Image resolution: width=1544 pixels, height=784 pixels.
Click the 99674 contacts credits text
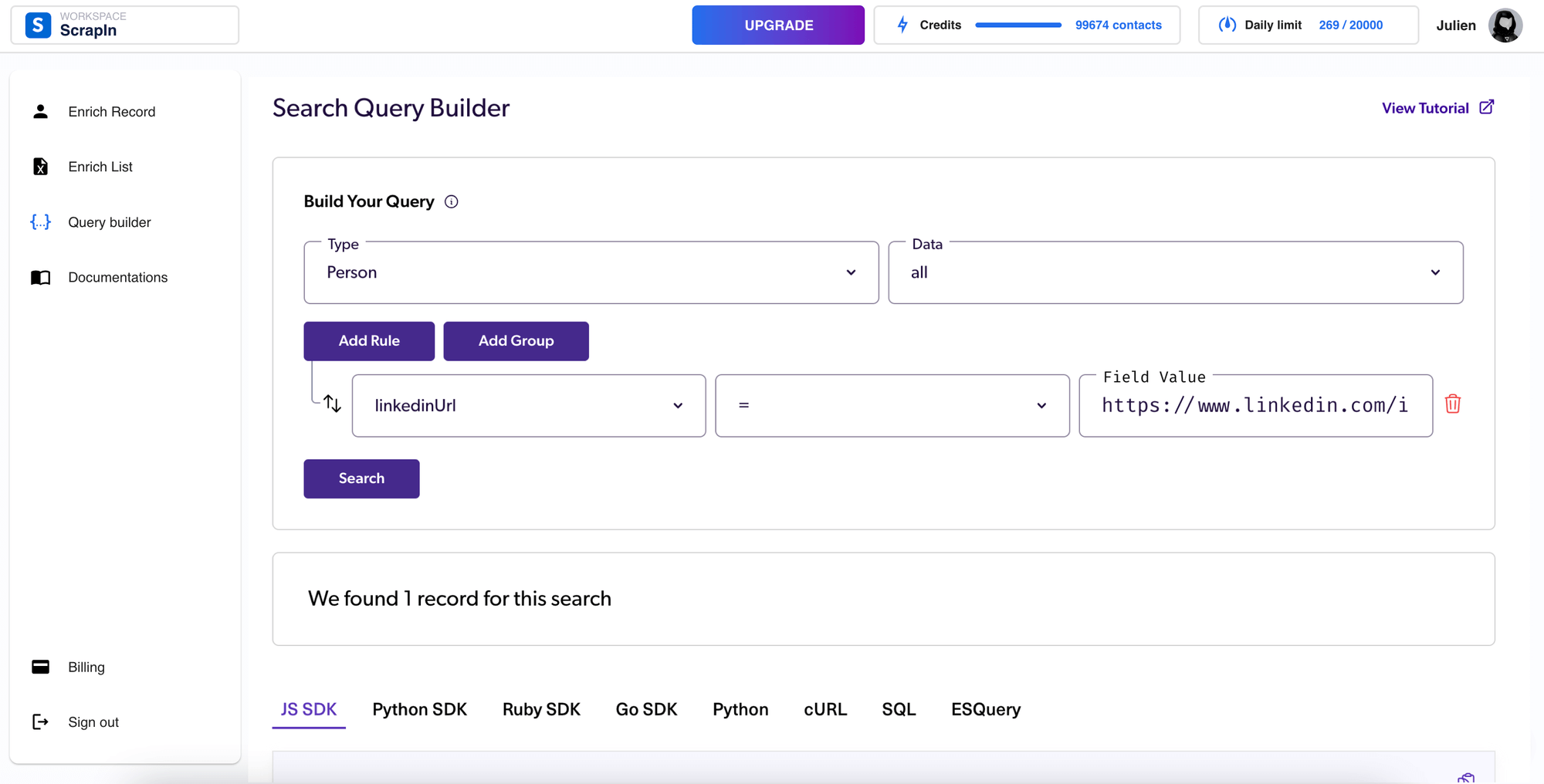(x=1118, y=25)
